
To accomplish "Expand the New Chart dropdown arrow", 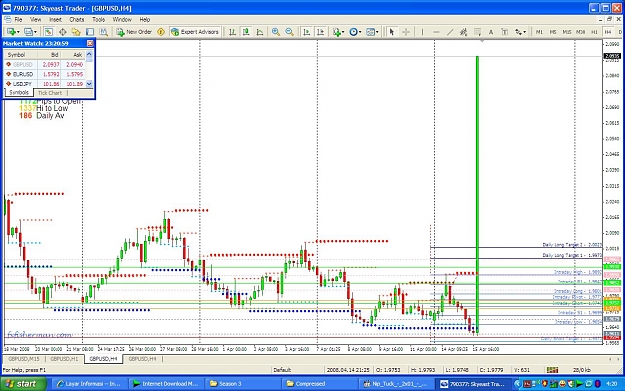I will tap(18, 32).
